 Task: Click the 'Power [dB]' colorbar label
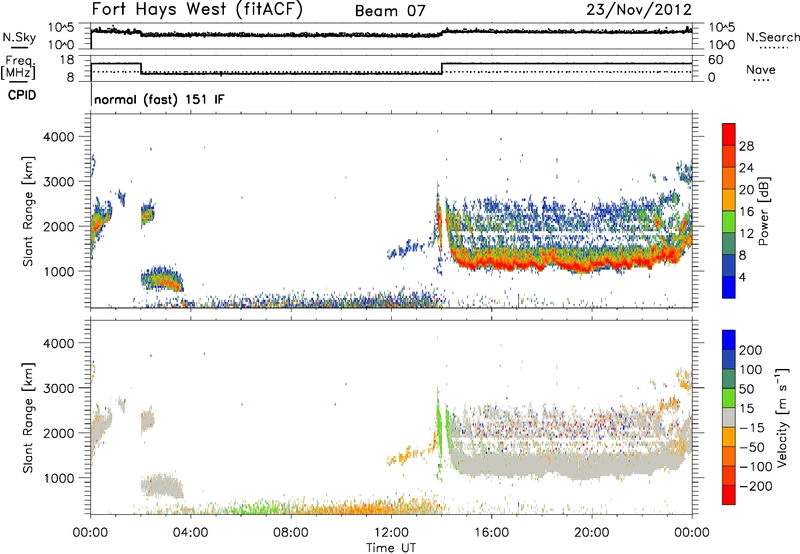[764, 211]
